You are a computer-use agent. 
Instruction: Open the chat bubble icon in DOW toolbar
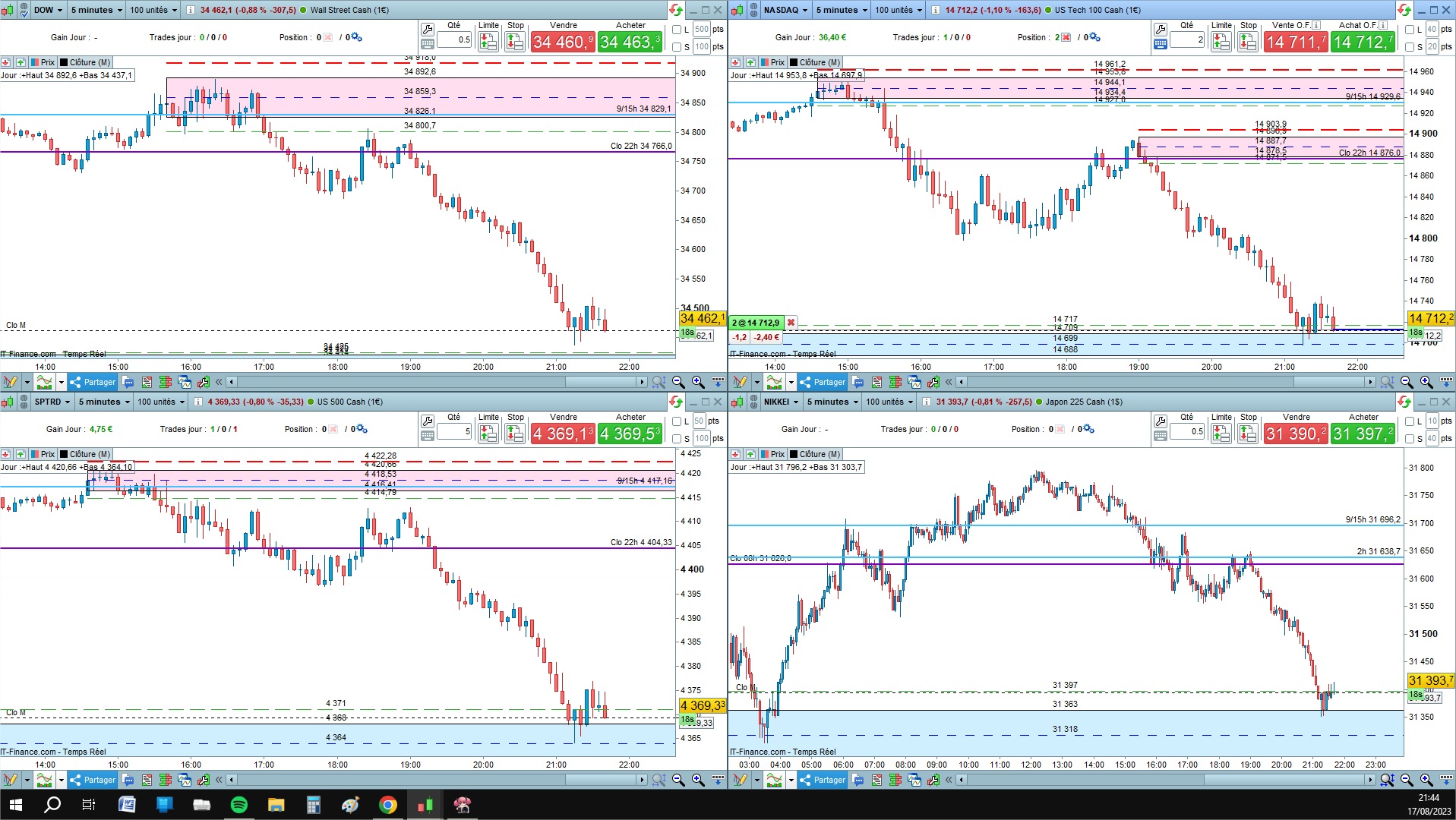coord(128,382)
